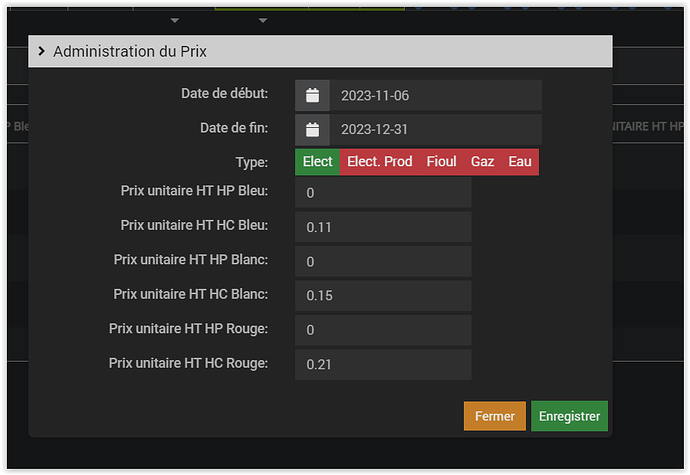Edit the Prix unitaire HT HC Rouge value
This screenshot has height=475, width=690.
(x=383, y=364)
